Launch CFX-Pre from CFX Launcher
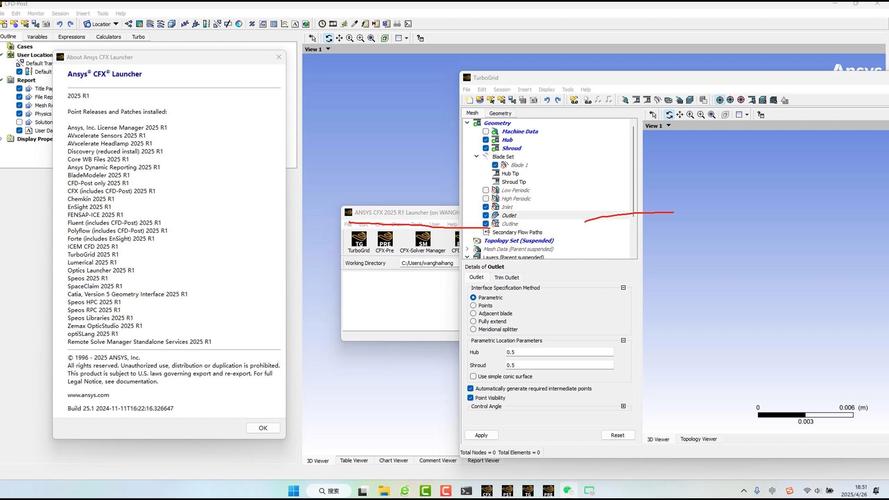Viewport: 889px width, 500px height. (384, 241)
